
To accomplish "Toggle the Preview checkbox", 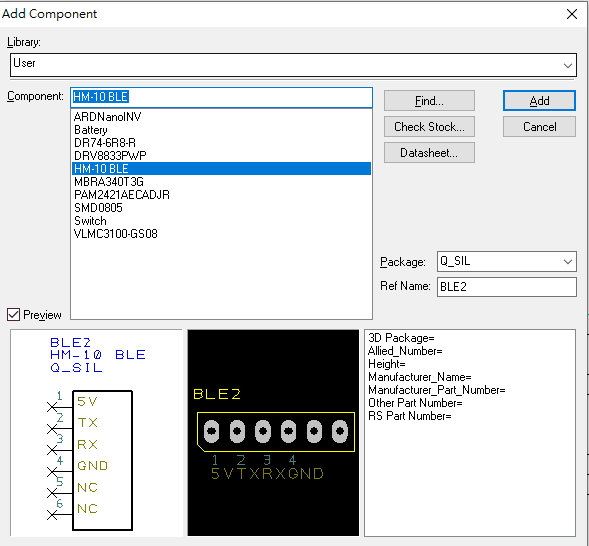I will pos(14,314).
